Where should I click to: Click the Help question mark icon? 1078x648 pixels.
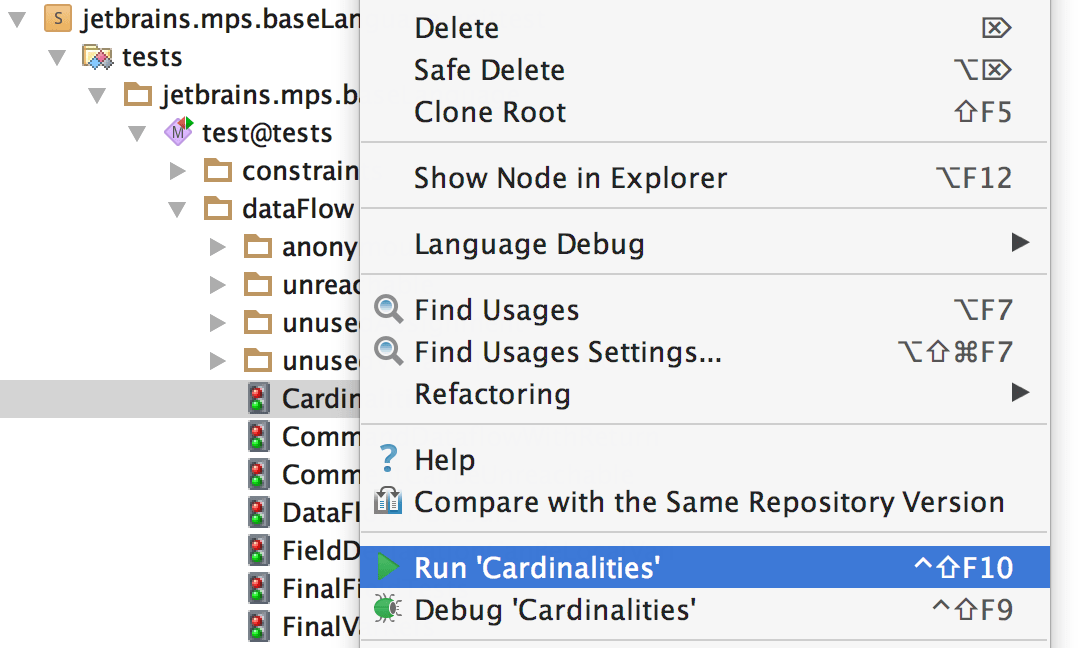tap(388, 460)
